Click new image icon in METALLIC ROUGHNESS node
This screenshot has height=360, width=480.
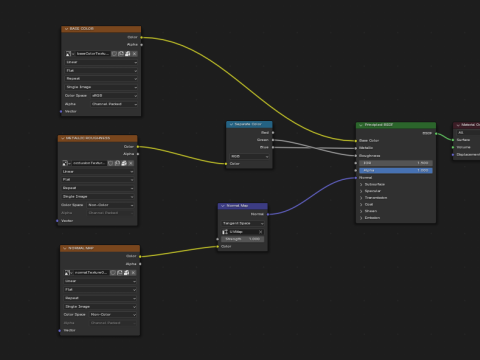[x=117, y=163]
